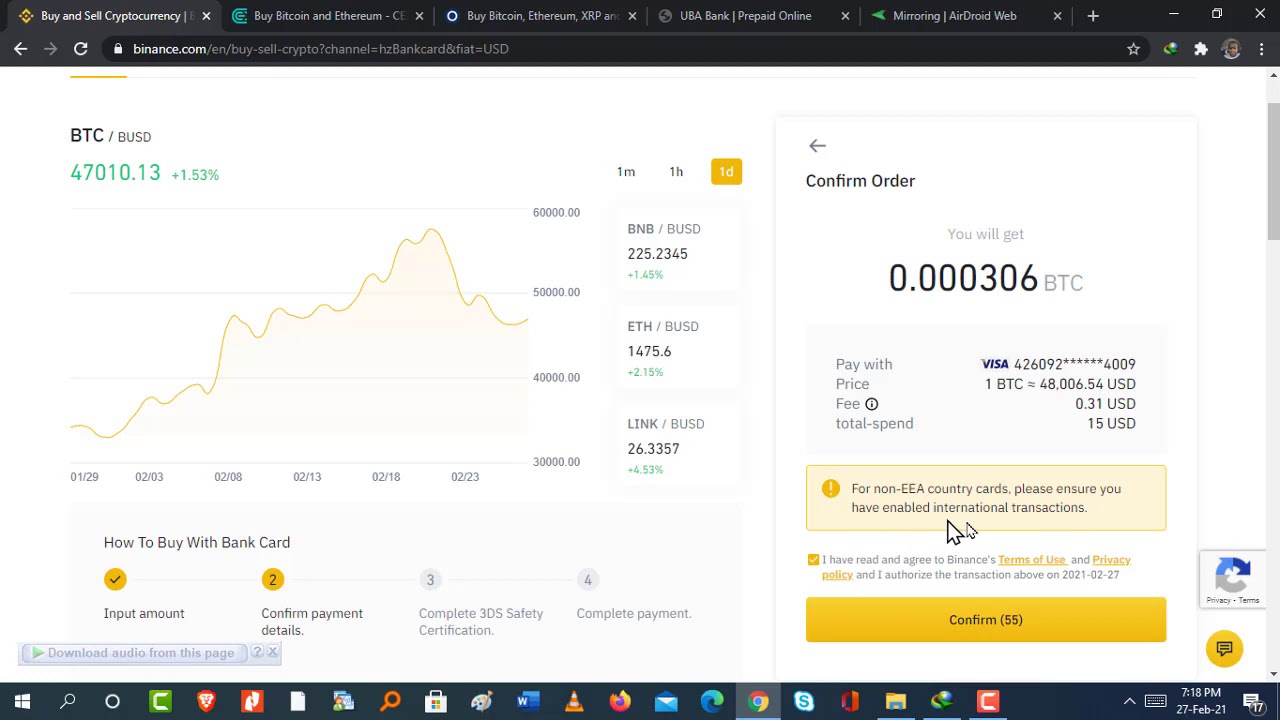The image size is (1280, 720).
Task: Open the chat support bubble icon
Action: [1224, 649]
